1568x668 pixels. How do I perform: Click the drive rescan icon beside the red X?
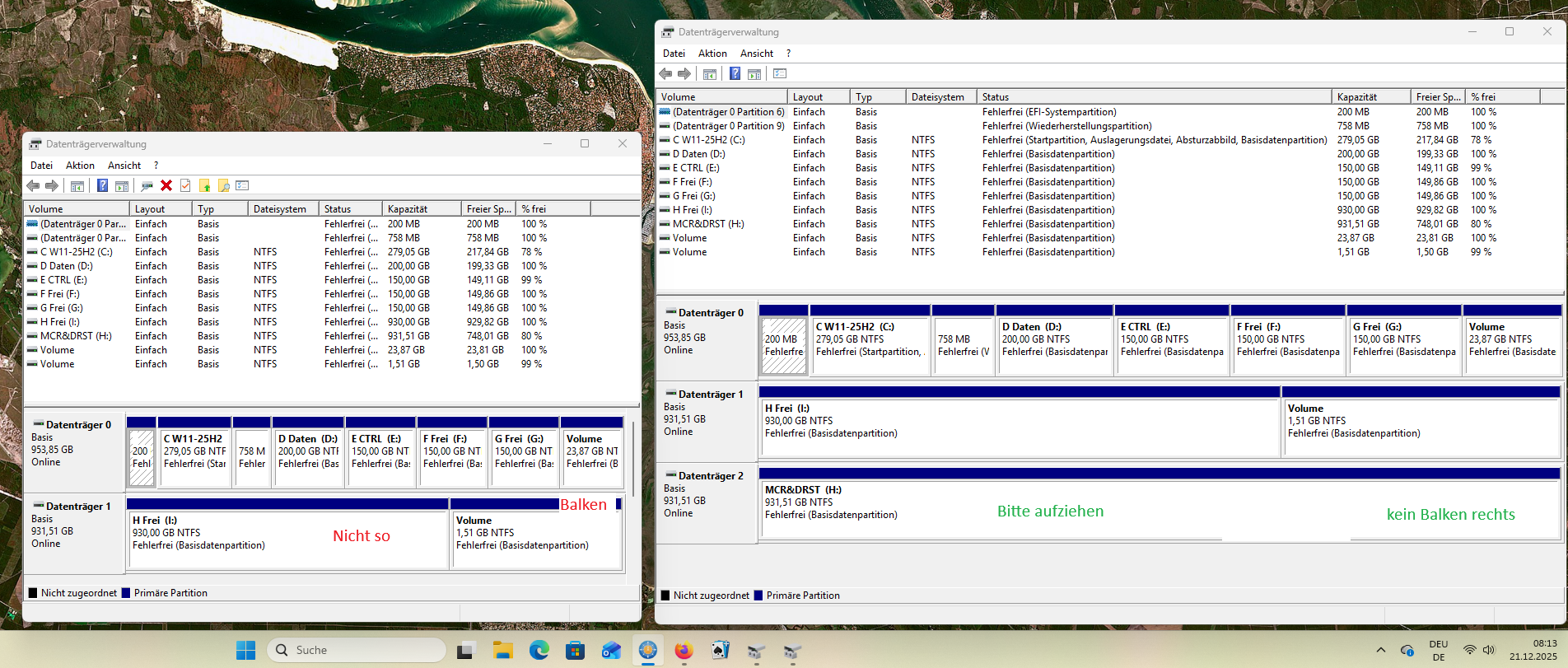point(147,185)
